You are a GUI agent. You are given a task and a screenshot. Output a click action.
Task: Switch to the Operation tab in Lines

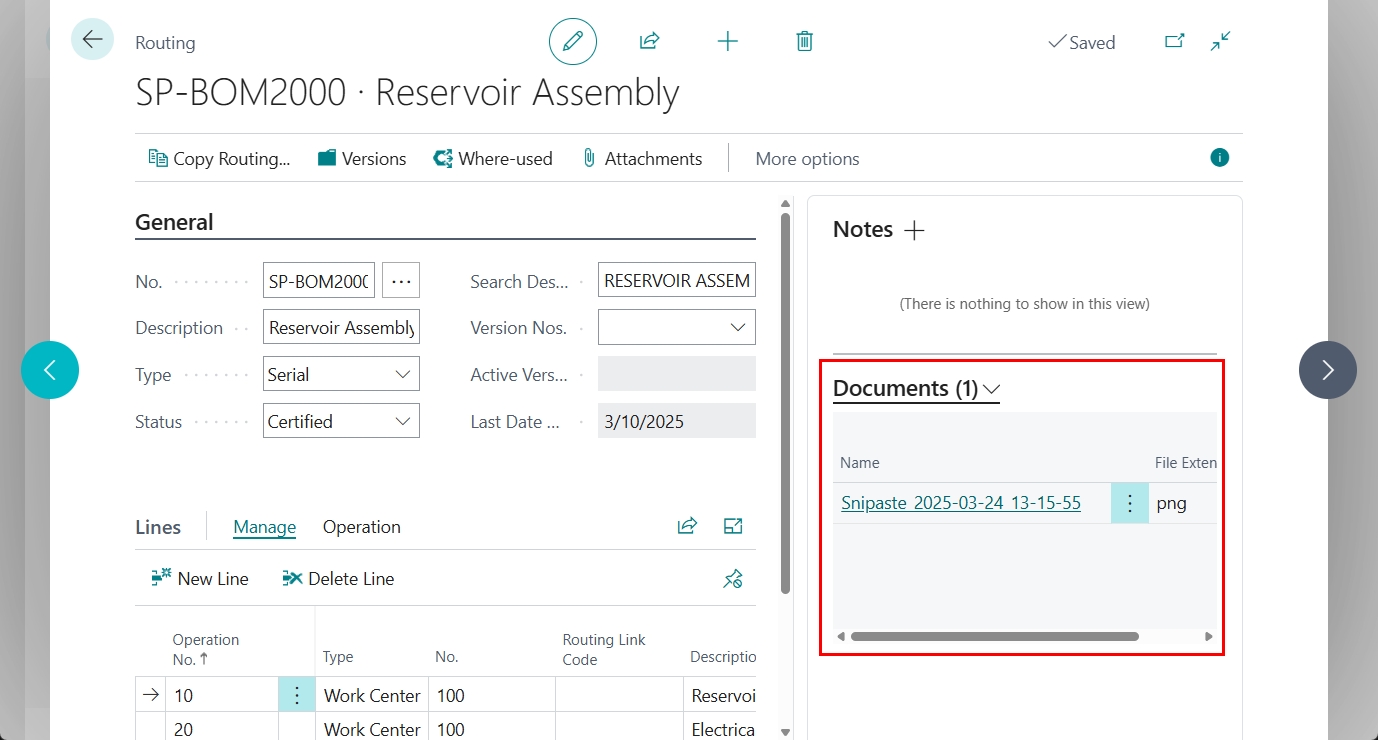361,527
